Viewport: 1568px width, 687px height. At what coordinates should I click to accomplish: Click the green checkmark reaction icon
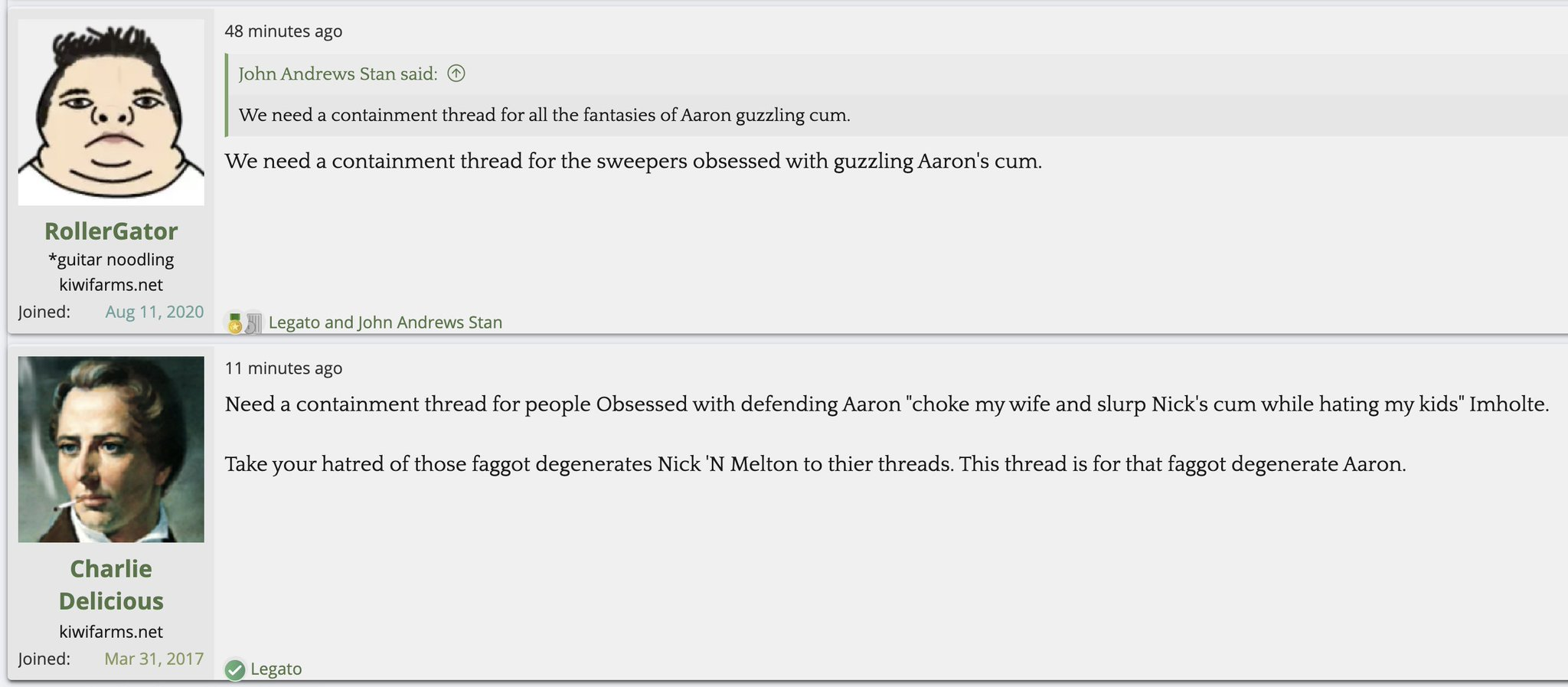click(x=235, y=670)
